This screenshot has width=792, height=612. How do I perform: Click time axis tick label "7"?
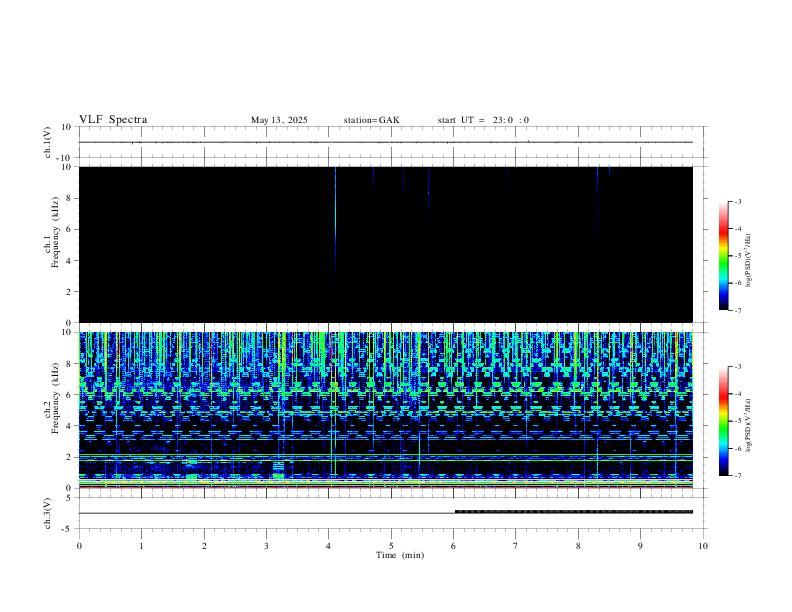516,546
